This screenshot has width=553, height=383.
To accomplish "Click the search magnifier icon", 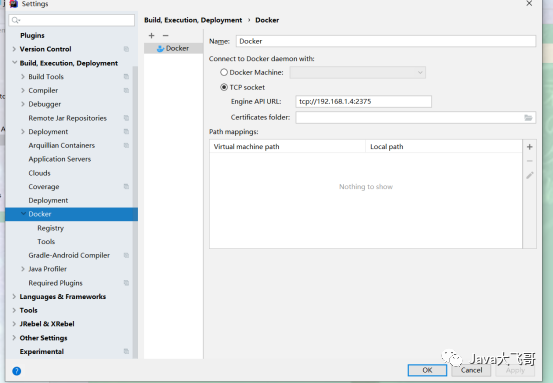I will [x=16, y=20].
